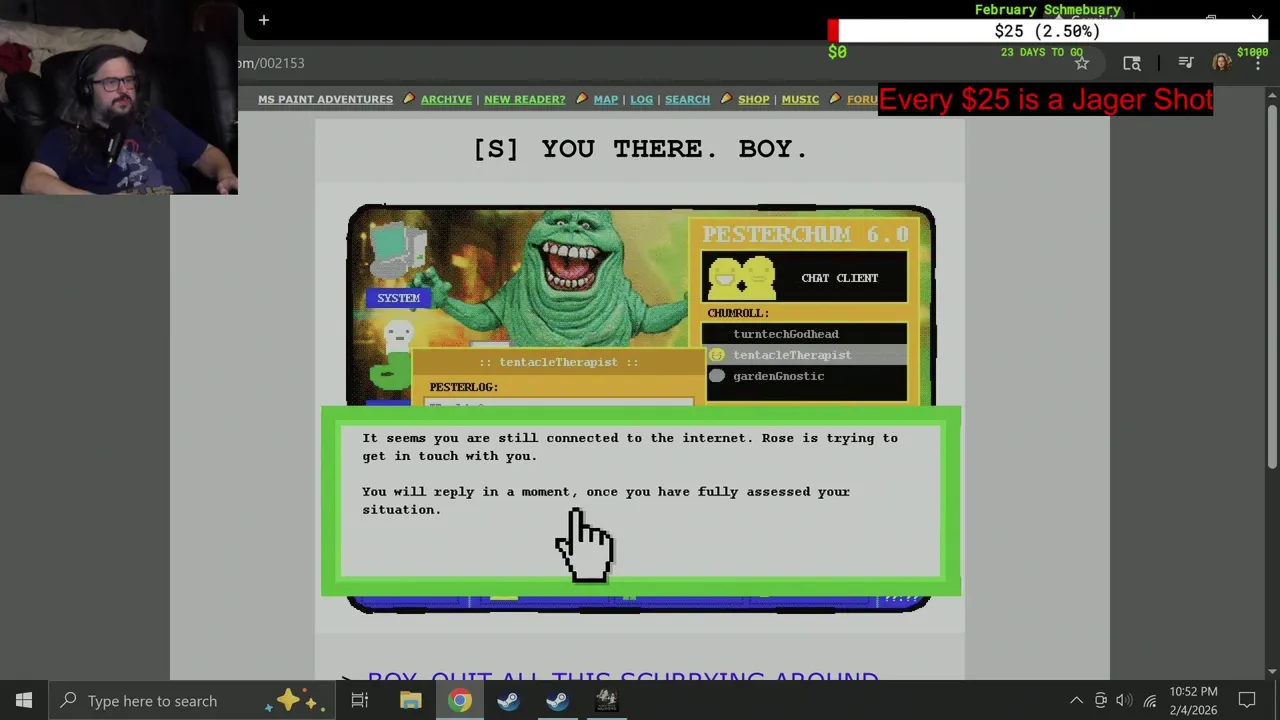Click the Chrome icon in the taskbar
This screenshot has width=1280, height=720.
tap(459, 701)
